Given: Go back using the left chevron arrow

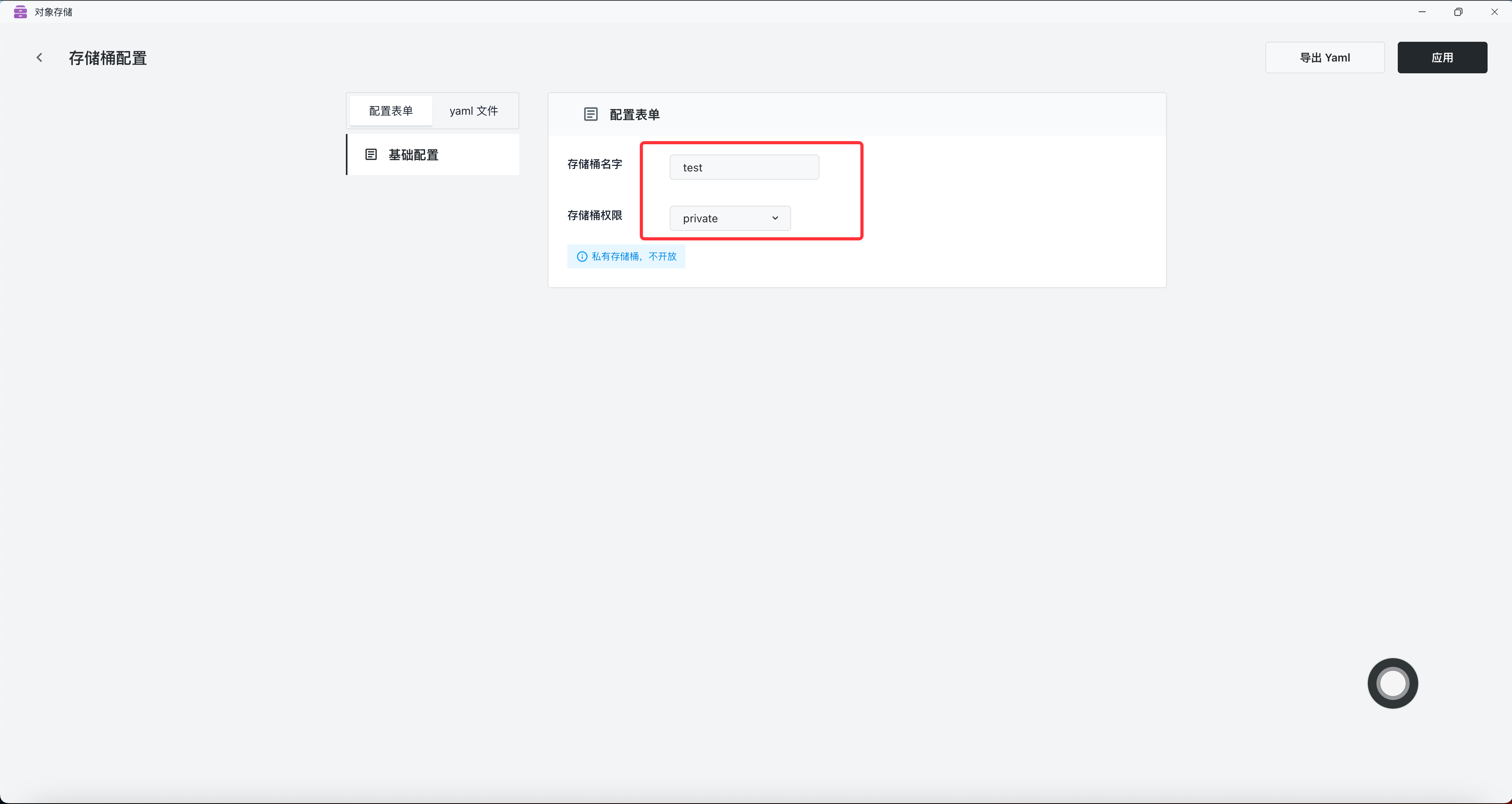Looking at the screenshot, I should [39, 58].
